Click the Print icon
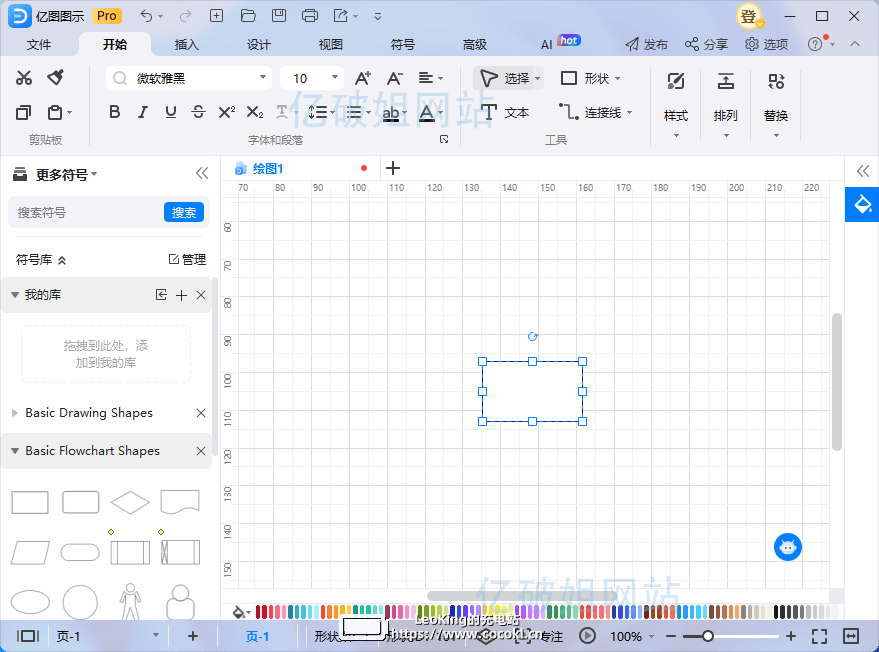Viewport: 879px width, 652px height. tap(310, 16)
